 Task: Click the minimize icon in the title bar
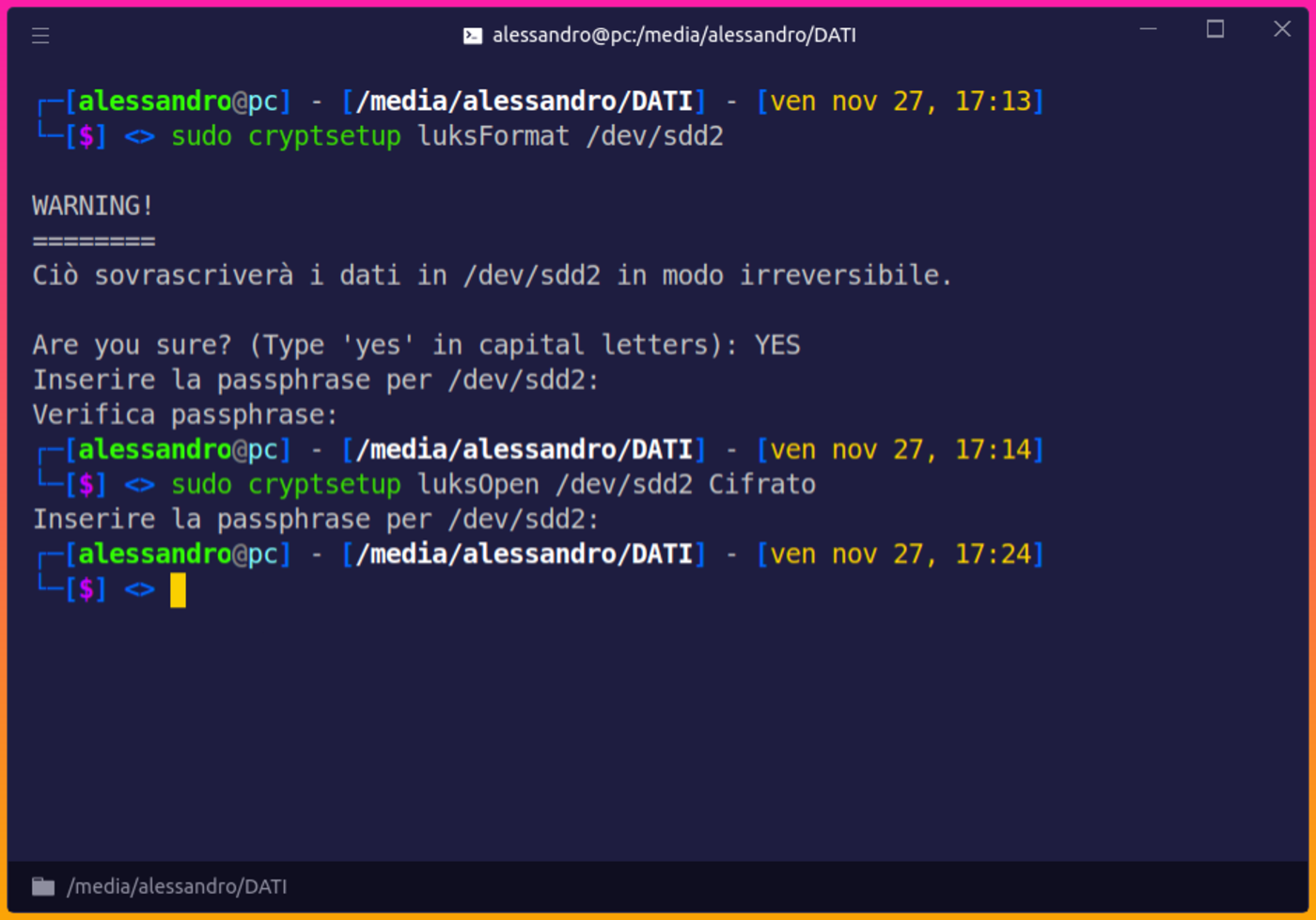tap(1148, 29)
